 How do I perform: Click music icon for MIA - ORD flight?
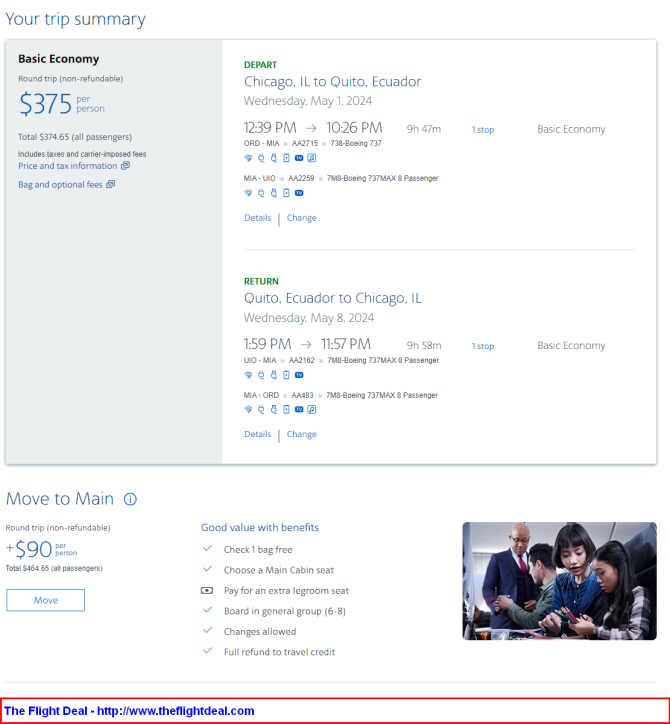click(x=312, y=410)
